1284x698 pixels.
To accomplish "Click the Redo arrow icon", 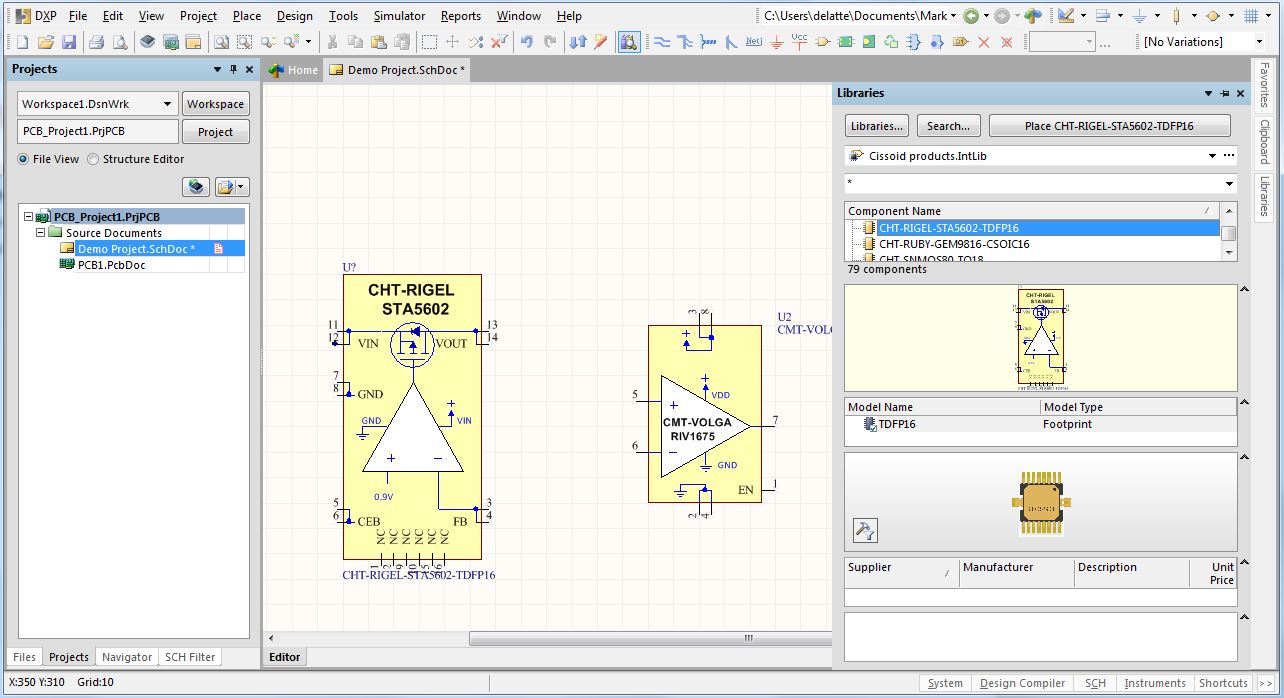I will pyautogui.click(x=550, y=42).
